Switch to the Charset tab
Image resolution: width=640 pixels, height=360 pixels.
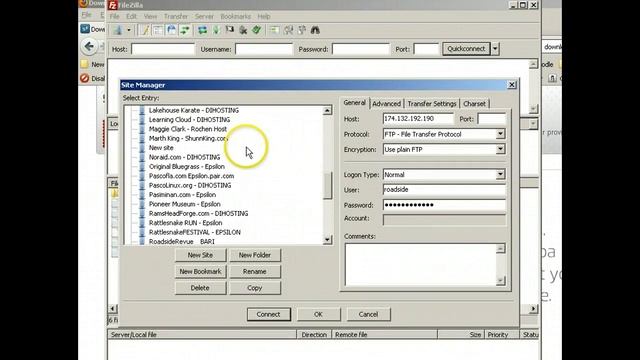point(474,104)
